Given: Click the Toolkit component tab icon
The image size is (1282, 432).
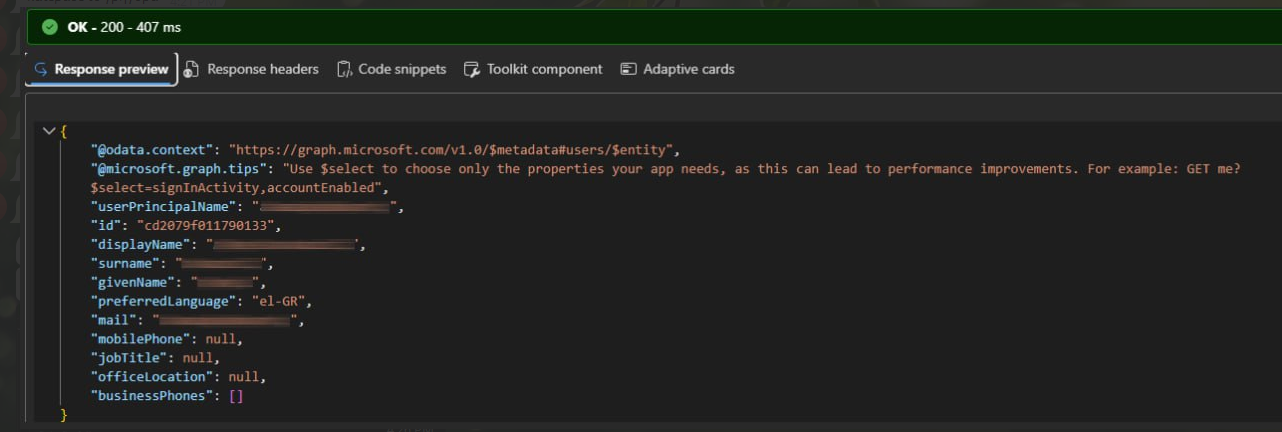Looking at the screenshot, I should pos(472,70).
